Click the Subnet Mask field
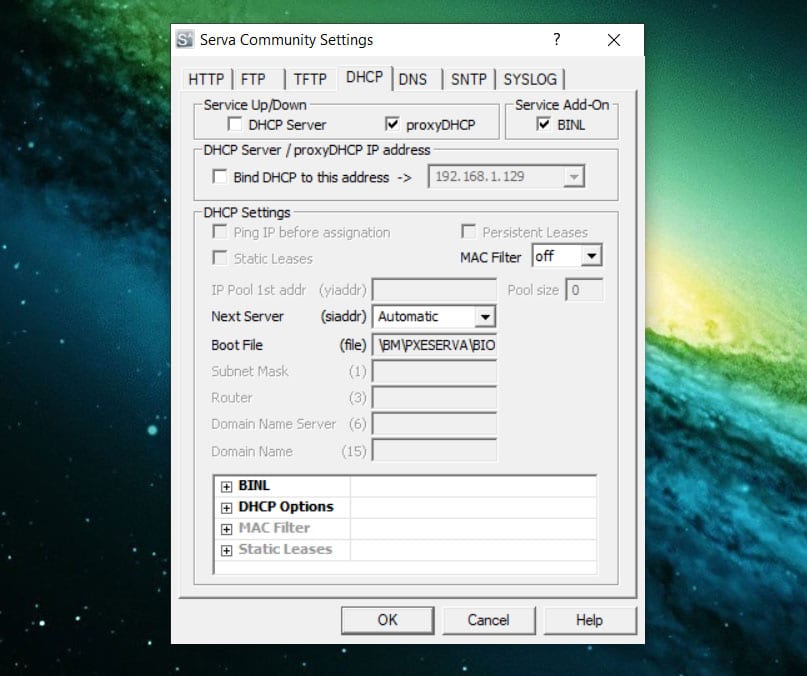The width and height of the screenshot is (807, 676). tap(434, 371)
